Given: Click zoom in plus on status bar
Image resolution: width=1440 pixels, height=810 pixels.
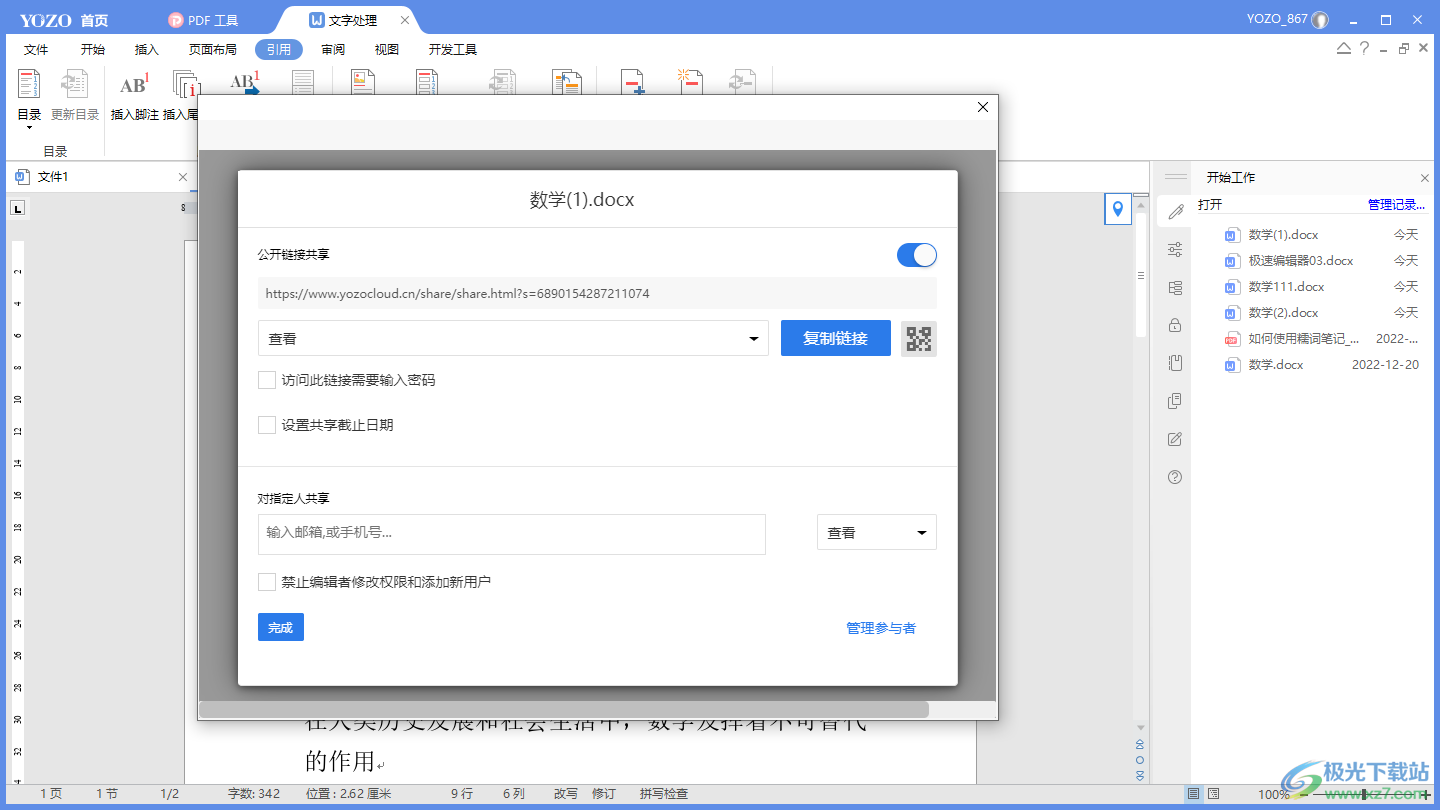Looking at the screenshot, I should pyautogui.click(x=1425, y=794).
